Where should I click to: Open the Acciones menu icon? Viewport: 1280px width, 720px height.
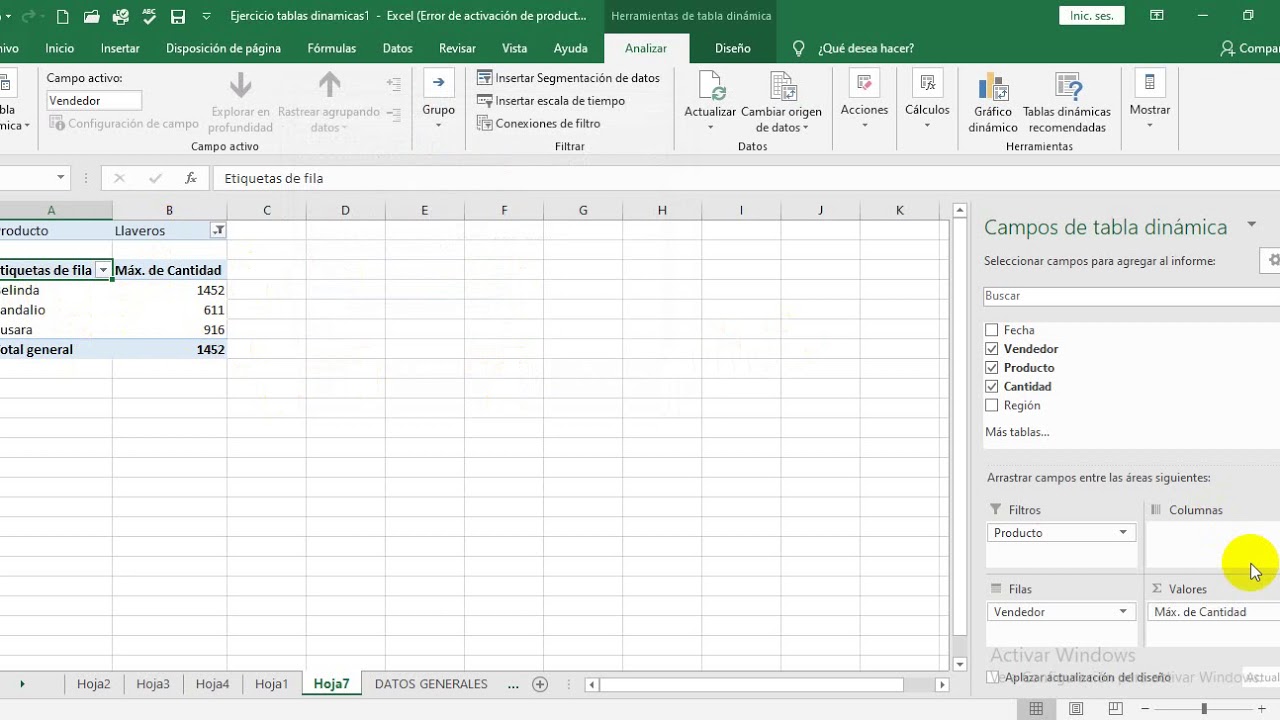pos(864,84)
